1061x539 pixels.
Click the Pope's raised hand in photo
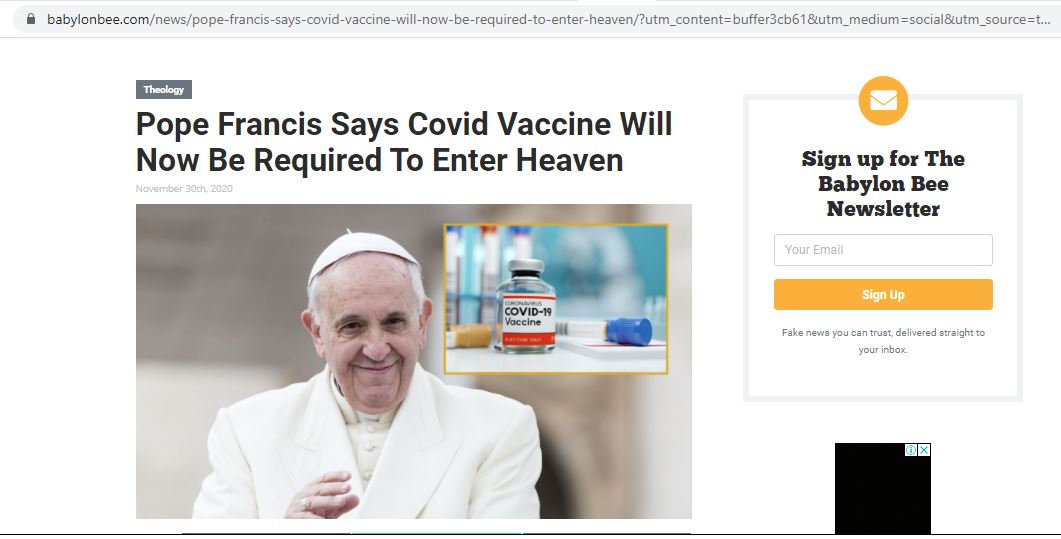coord(321,496)
